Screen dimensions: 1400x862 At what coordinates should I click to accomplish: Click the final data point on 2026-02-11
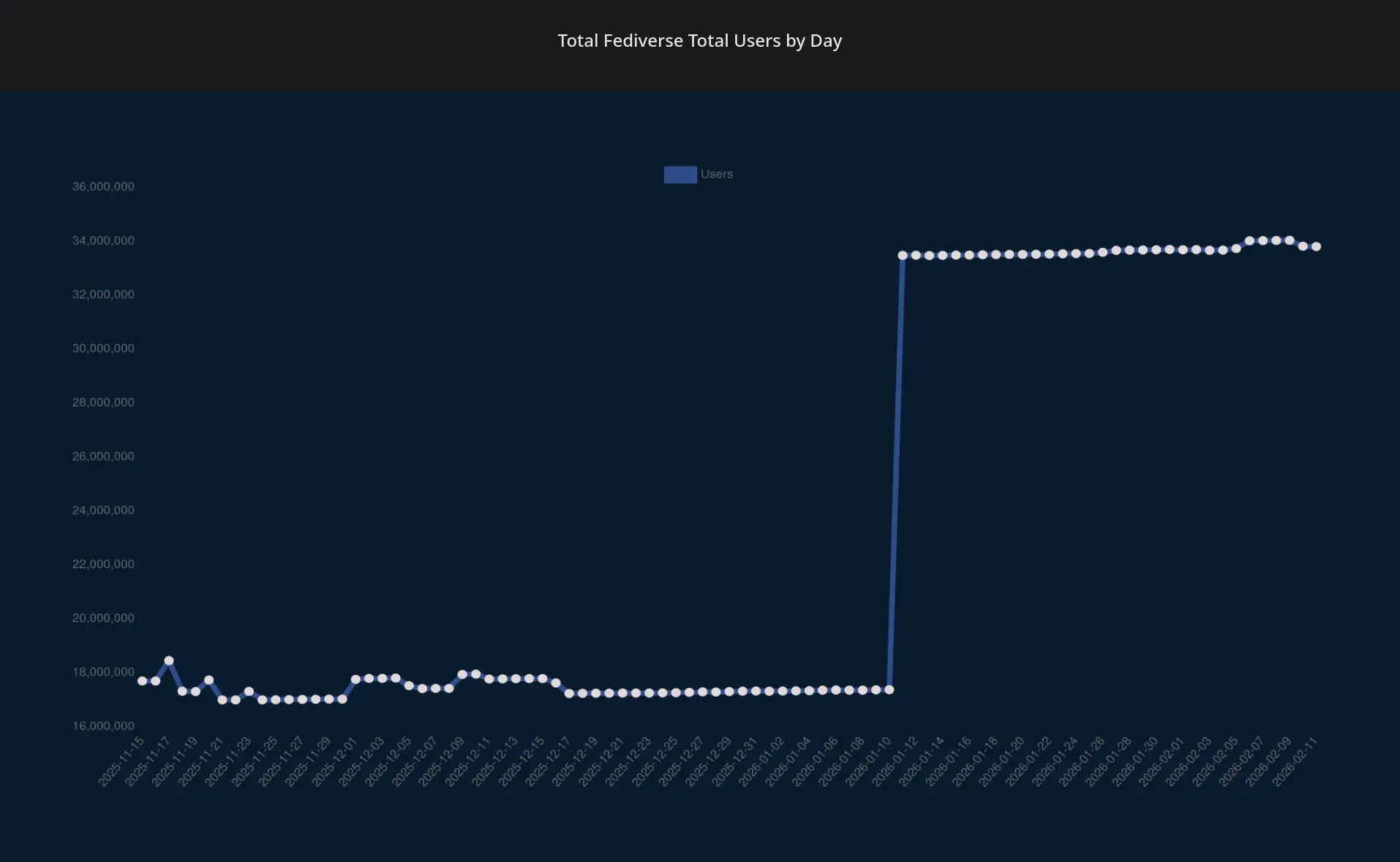point(1316,246)
